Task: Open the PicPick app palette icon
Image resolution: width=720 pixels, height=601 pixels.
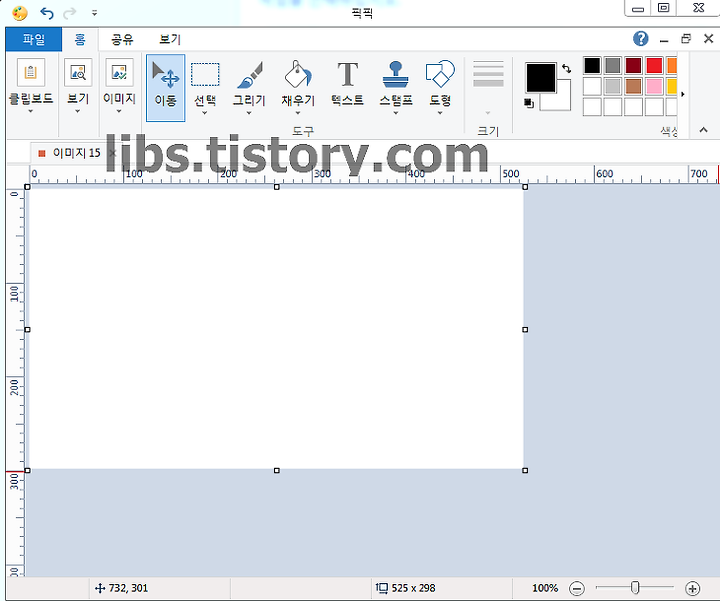Action: [x=19, y=13]
